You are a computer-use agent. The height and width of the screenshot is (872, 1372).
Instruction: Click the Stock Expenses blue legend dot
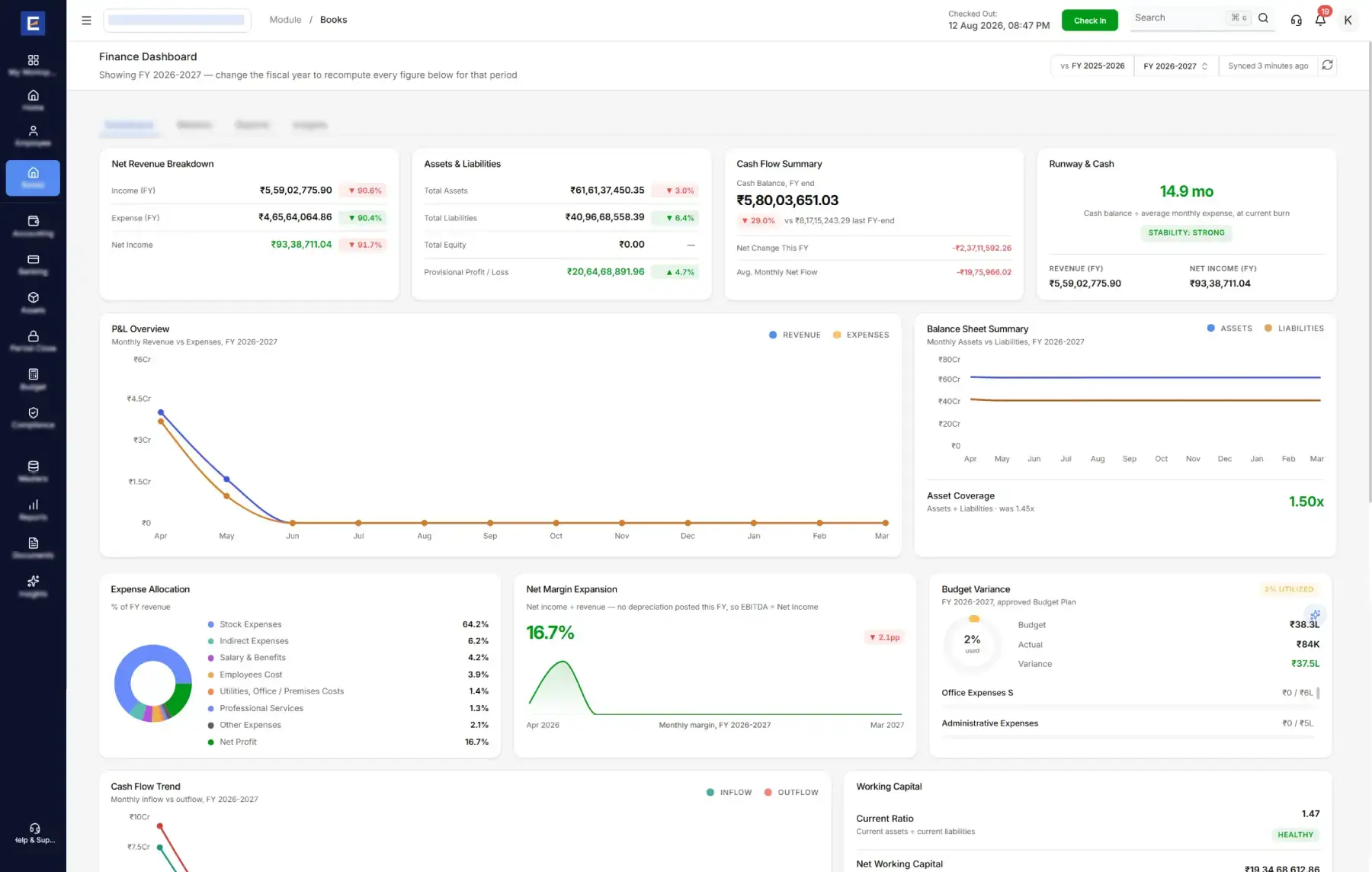coord(210,624)
